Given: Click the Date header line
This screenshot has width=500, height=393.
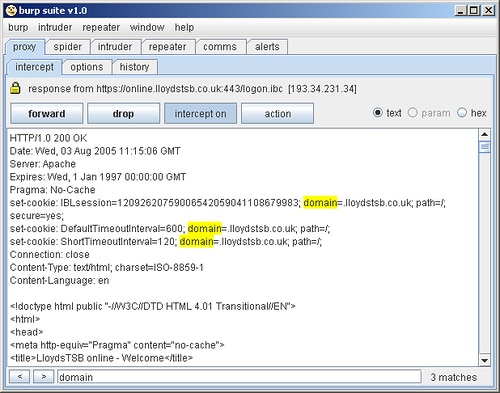Looking at the screenshot, I should point(95,151).
